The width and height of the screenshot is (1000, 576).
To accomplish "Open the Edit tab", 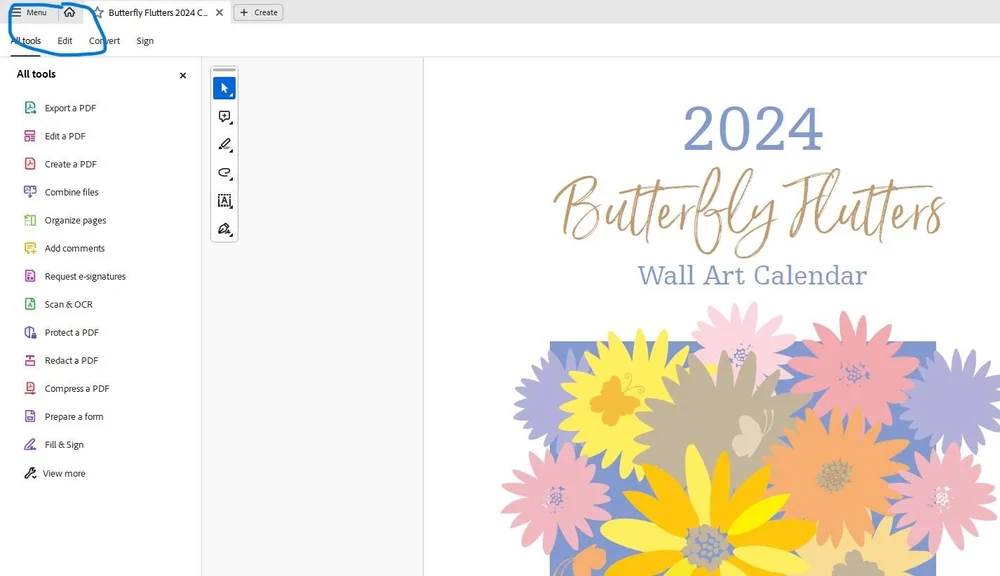I will (x=64, y=41).
